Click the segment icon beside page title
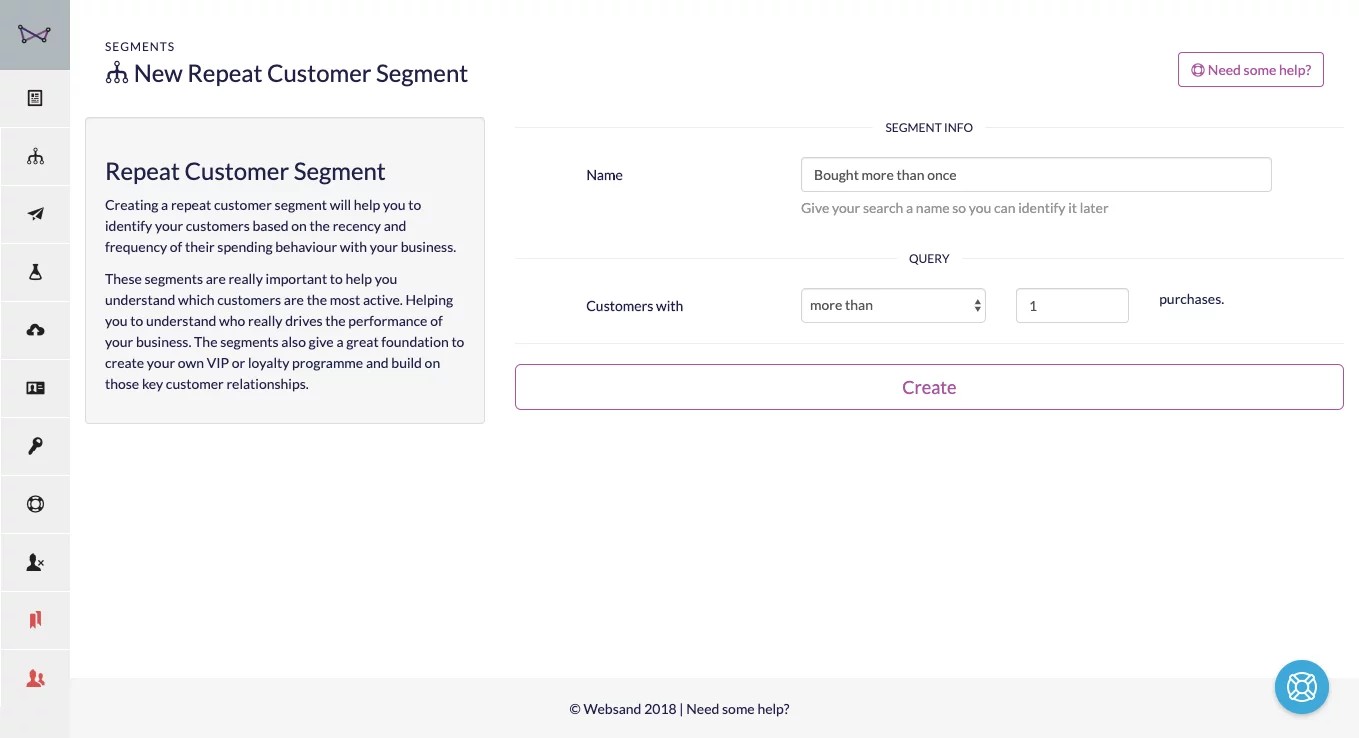The image size is (1359, 738). tap(117, 74)
